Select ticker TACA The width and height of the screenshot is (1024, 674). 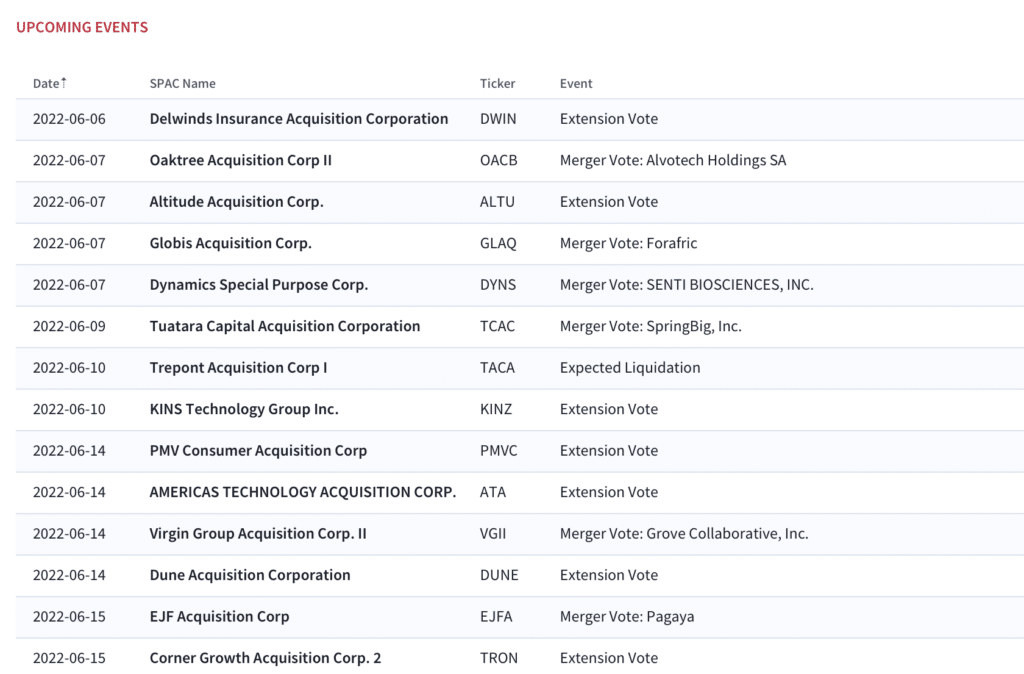(x=497, y=368)
